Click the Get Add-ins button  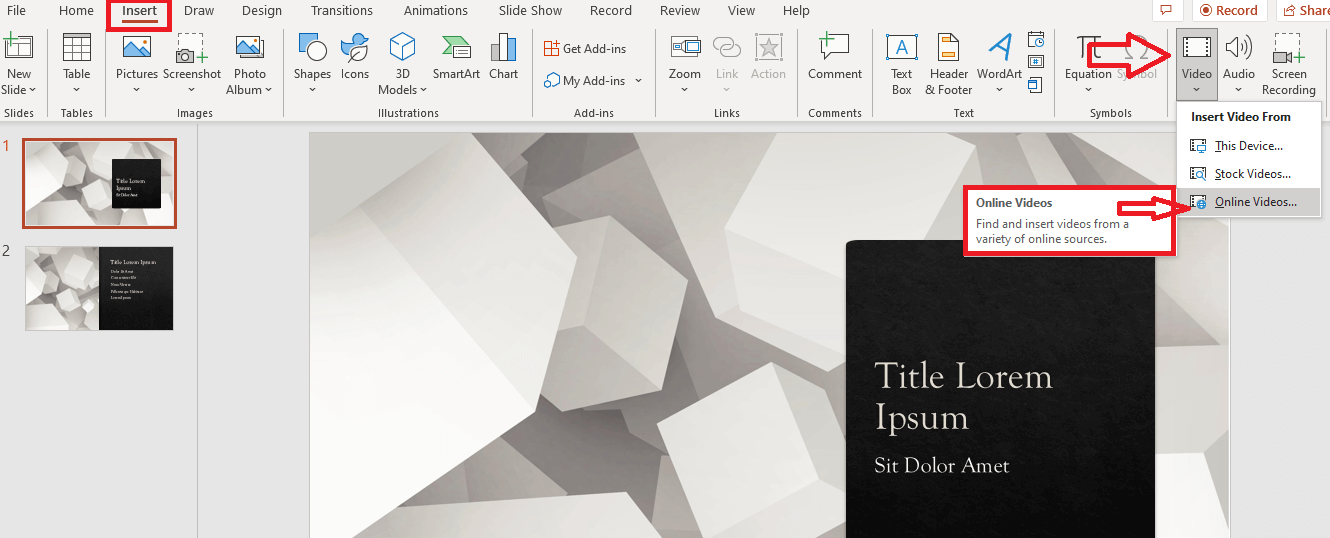pos(585,48)
